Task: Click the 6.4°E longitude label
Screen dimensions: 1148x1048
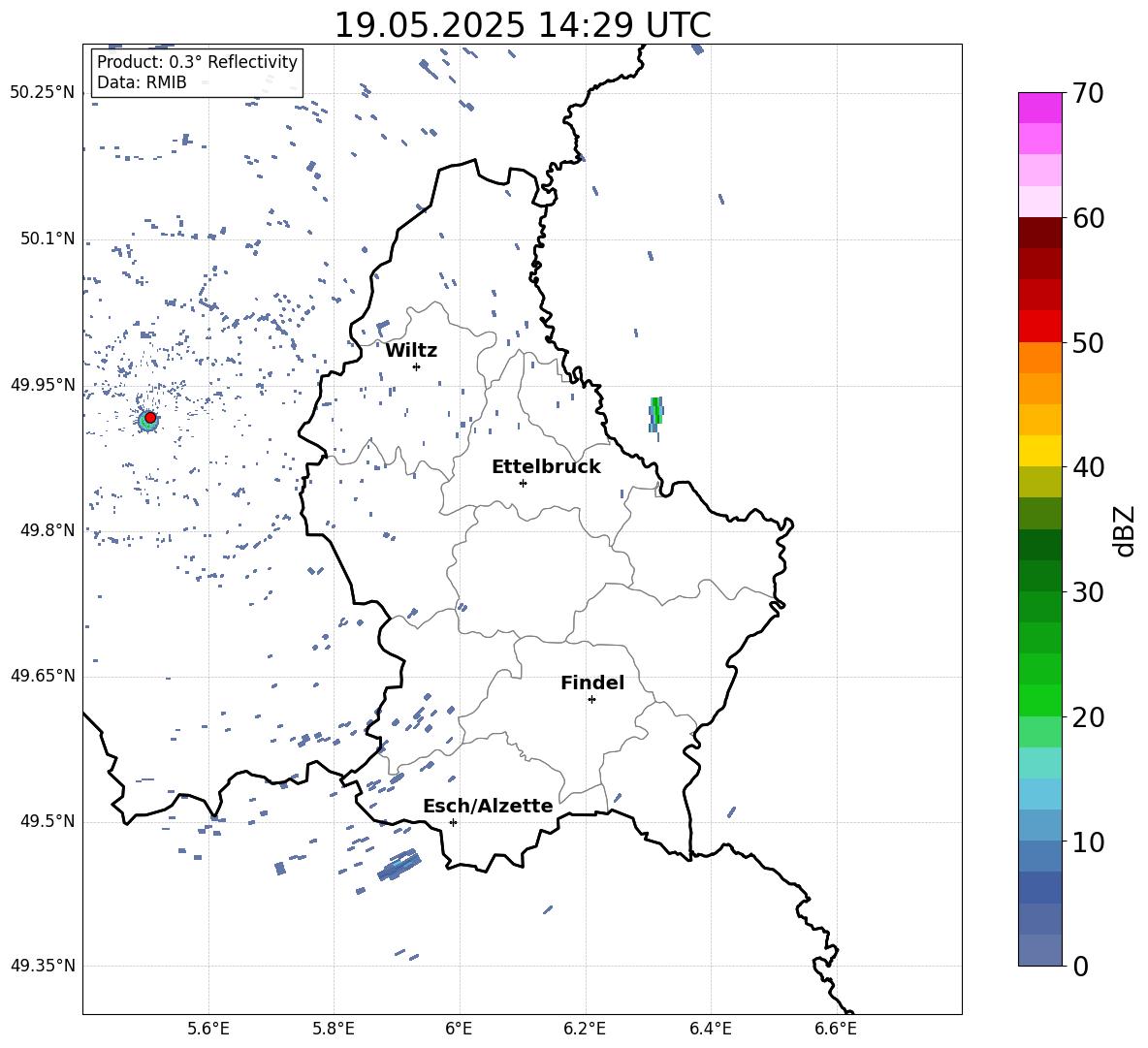Action: 711,1030
